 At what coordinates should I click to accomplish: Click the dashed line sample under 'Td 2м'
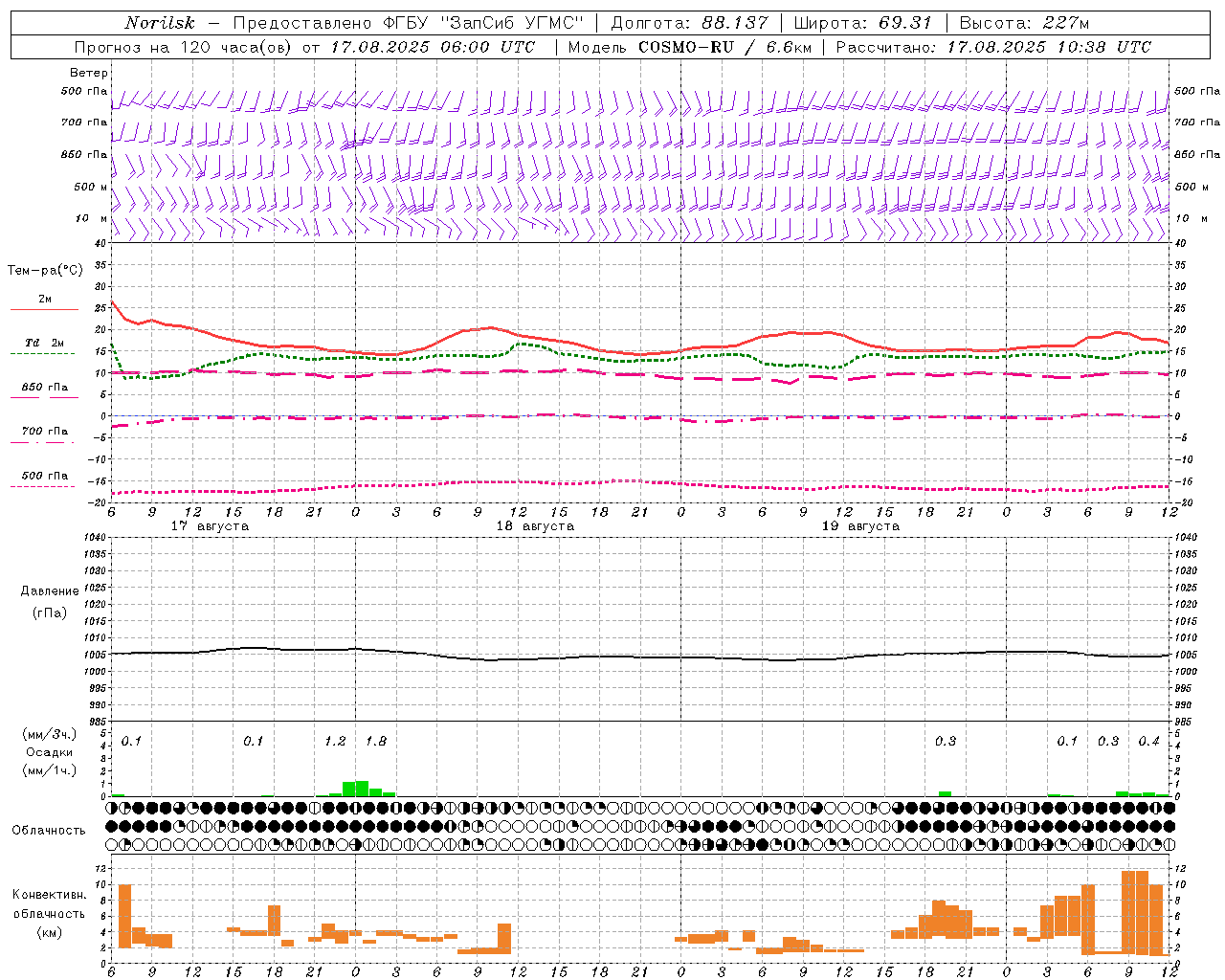coord(42,353)
